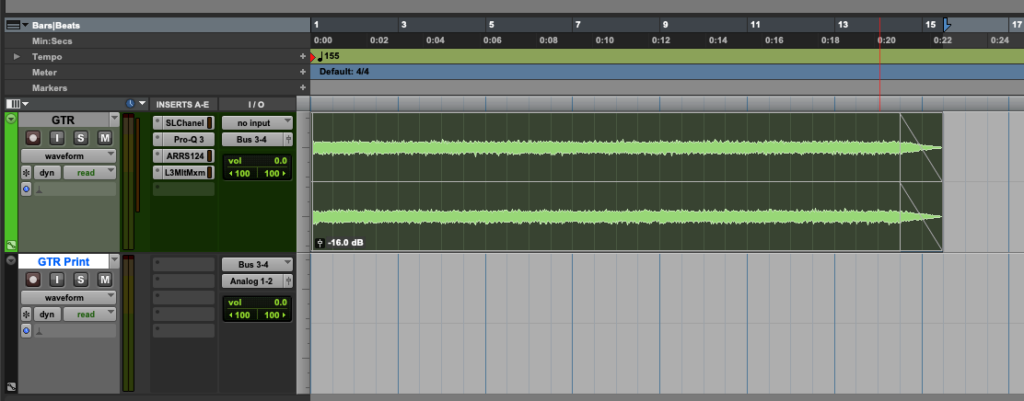Solo the GTR Print track

point(81,280)
